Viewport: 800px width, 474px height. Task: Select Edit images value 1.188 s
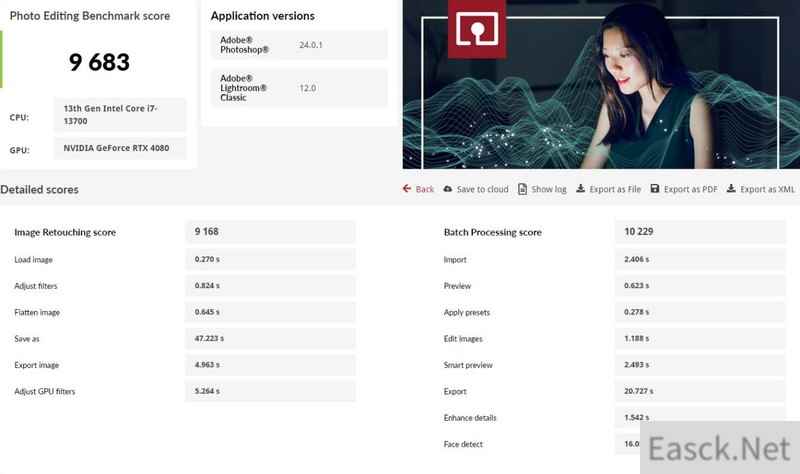700,338
